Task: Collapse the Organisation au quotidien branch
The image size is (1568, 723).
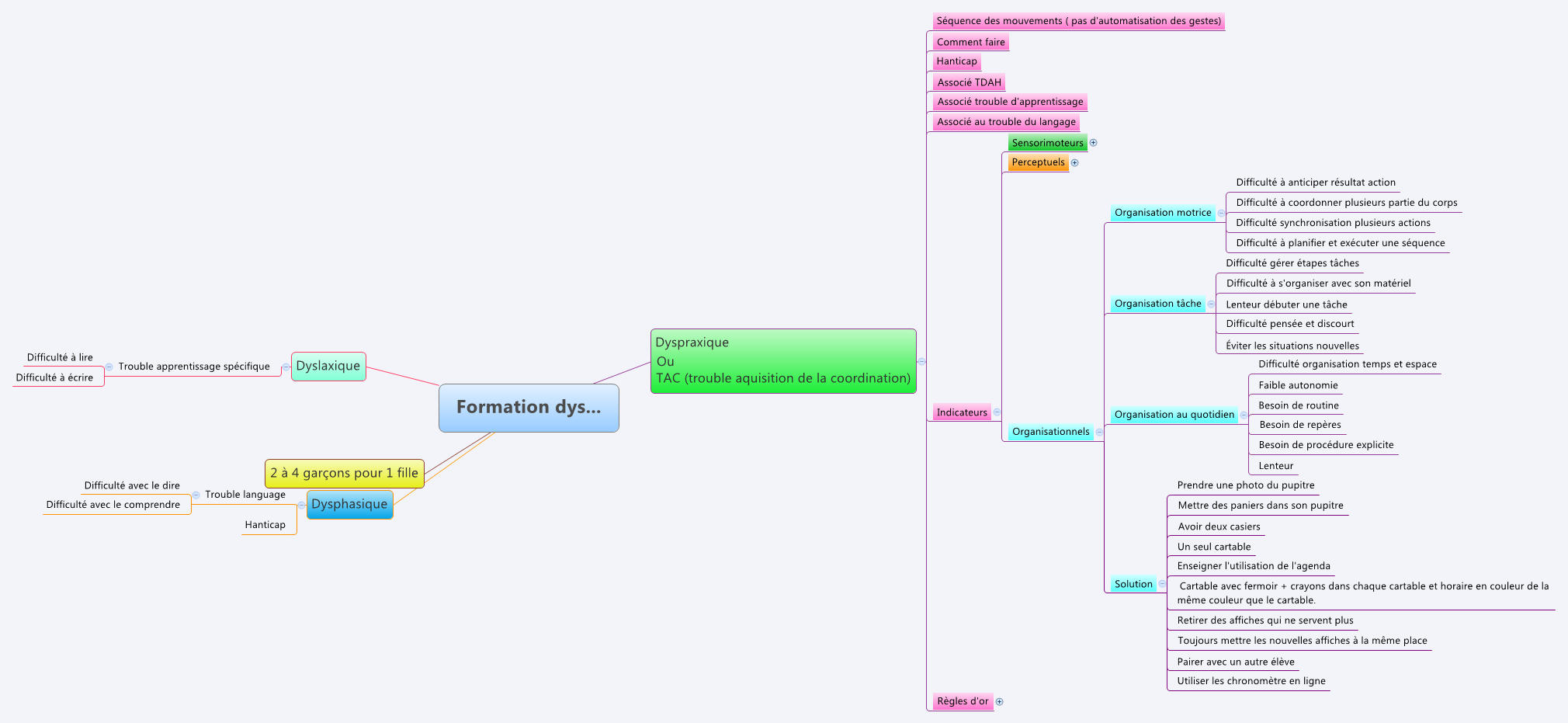Action: click(x=1243, y=415)
